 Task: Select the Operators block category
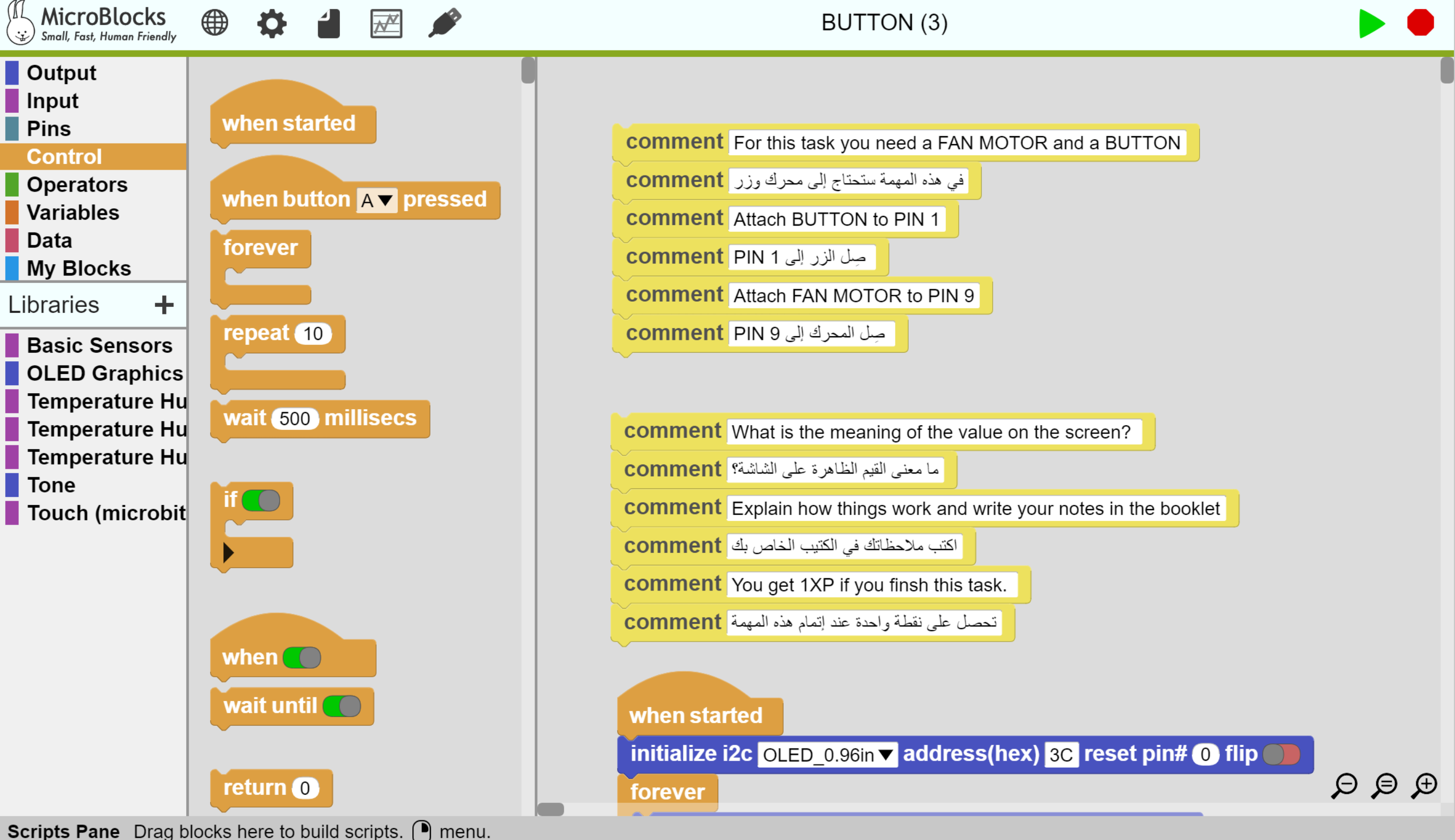click(x=77, y=185)
